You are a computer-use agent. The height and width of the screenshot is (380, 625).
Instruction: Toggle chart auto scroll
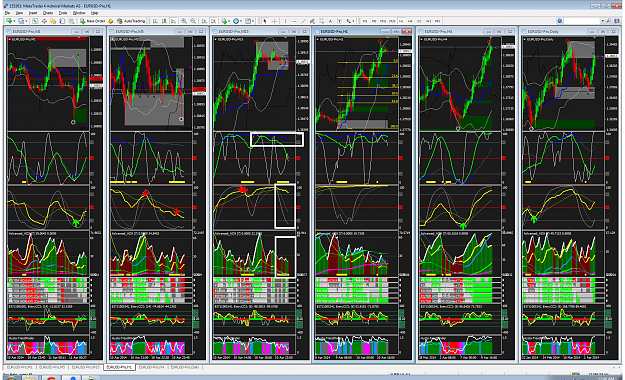pos(204,21)
